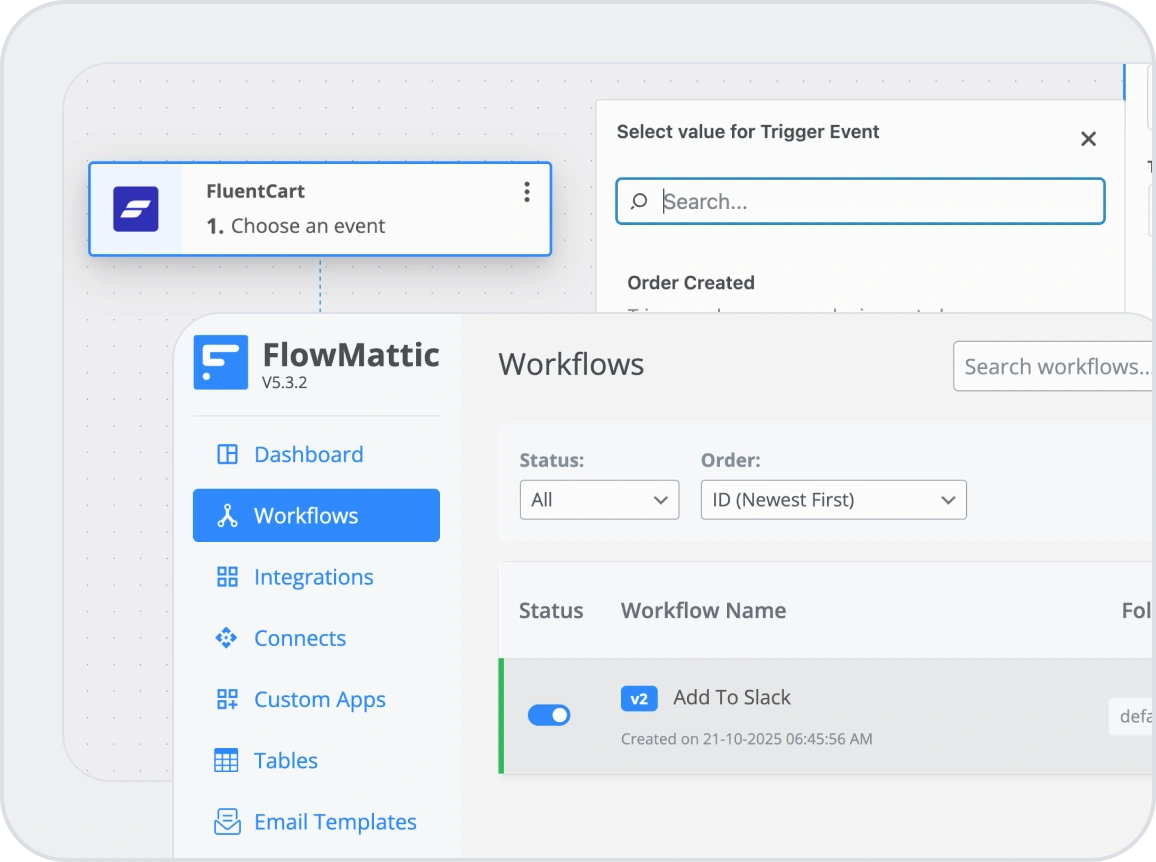The image size is (1156, 862).
Task: Click the FlowMattic logo icon
Action: pyautogui.click(x=220, y=363)
